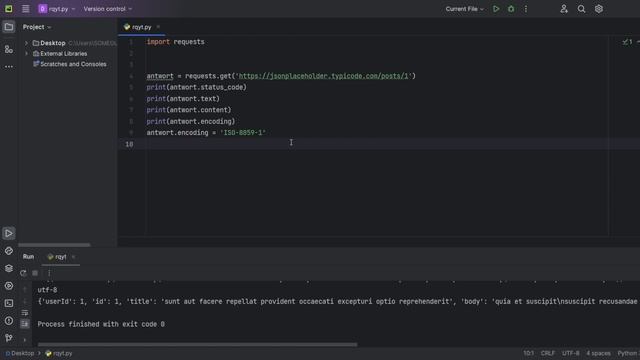Click print(antwort.encoding) line

pyautogui.click(x=191, y=122)
